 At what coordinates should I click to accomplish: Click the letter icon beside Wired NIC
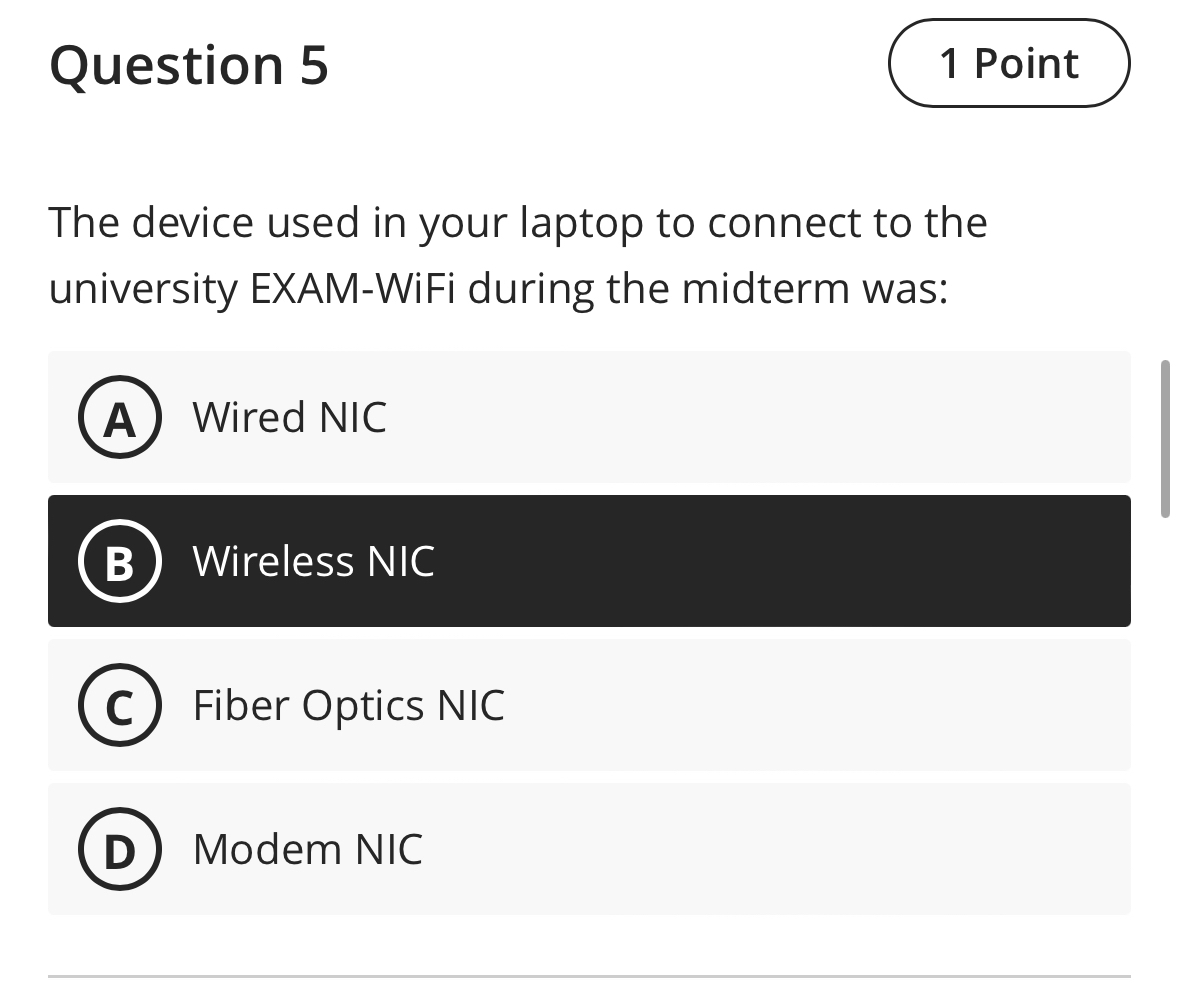tap(119, 417)
